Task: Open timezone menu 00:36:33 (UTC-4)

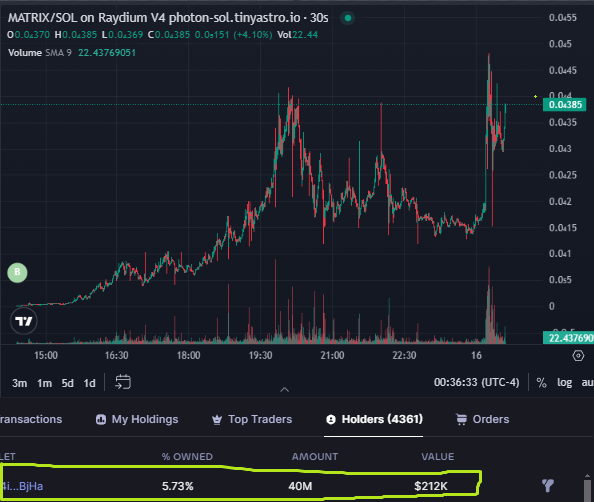Action: pyautogui.click(x=477, y=382)
